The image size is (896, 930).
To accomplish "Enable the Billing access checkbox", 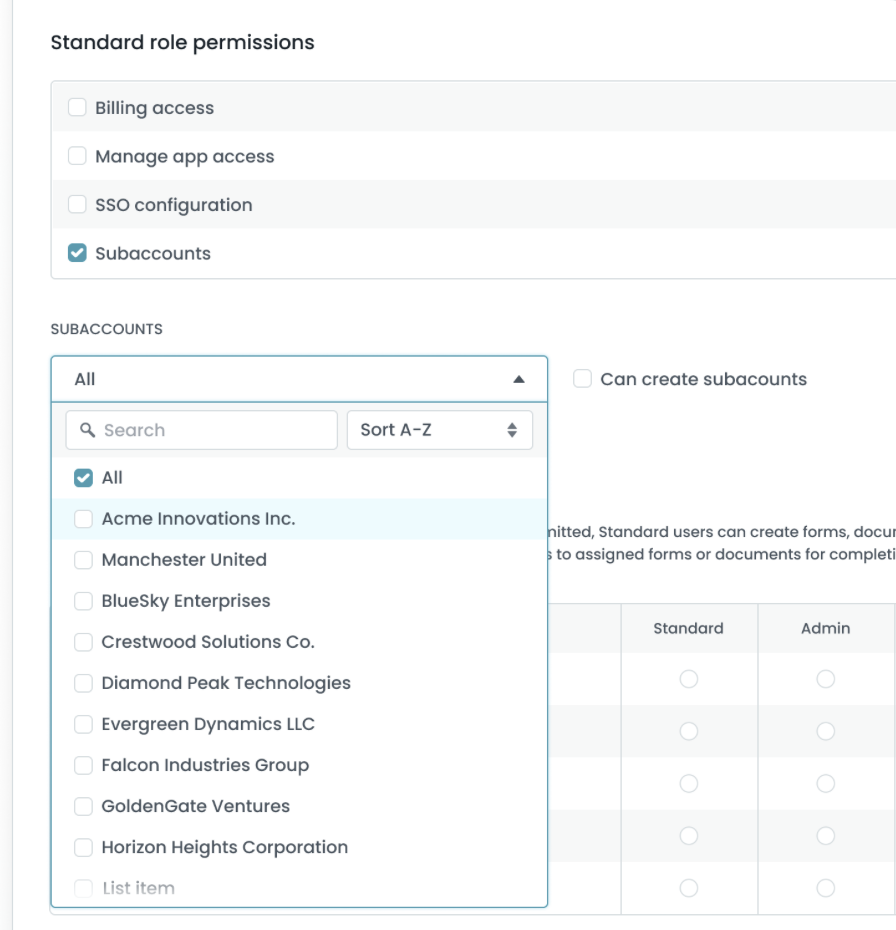I will pos(77,108).
